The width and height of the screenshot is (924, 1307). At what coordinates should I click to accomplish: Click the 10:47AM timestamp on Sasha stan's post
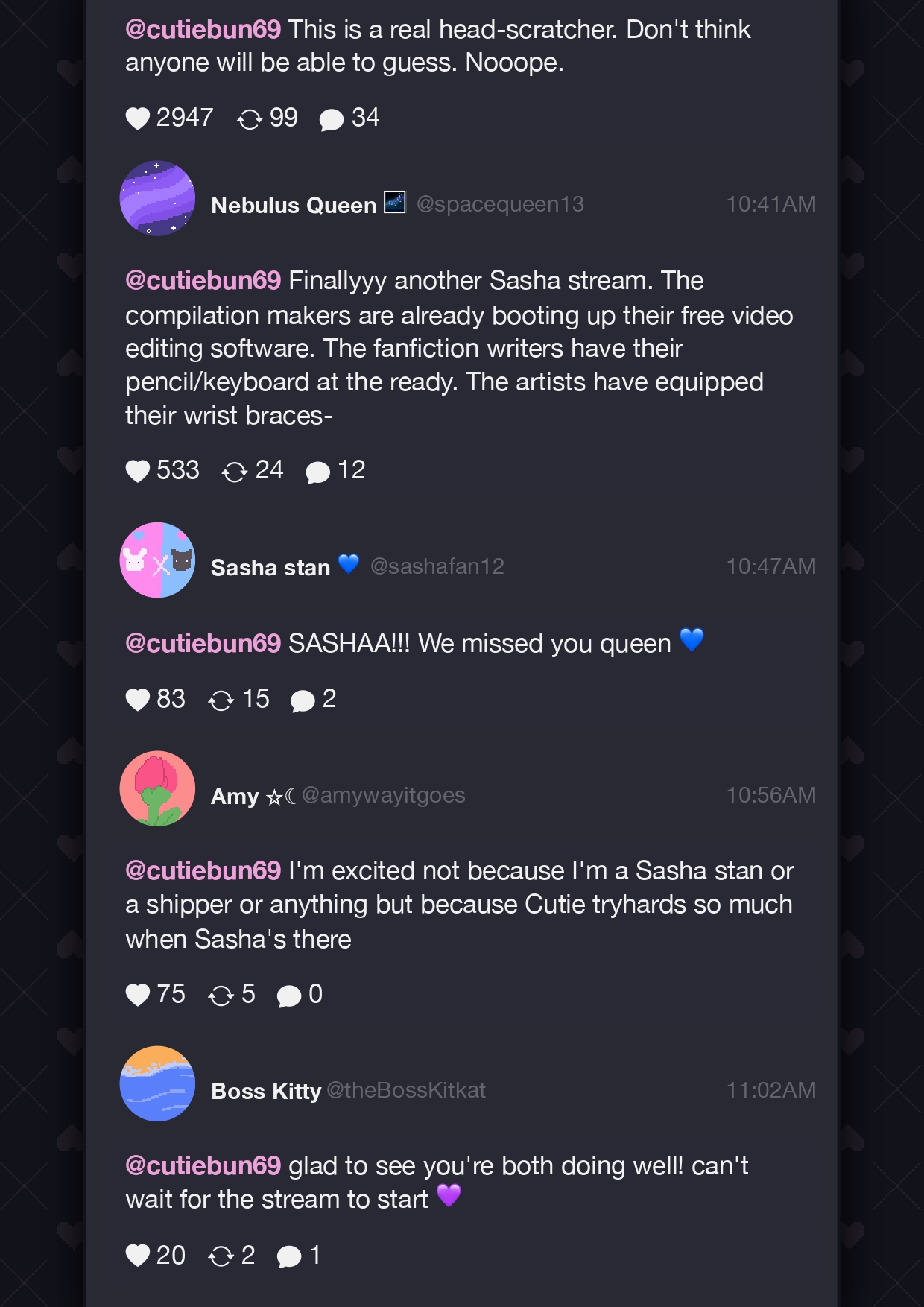coord(771,566)
